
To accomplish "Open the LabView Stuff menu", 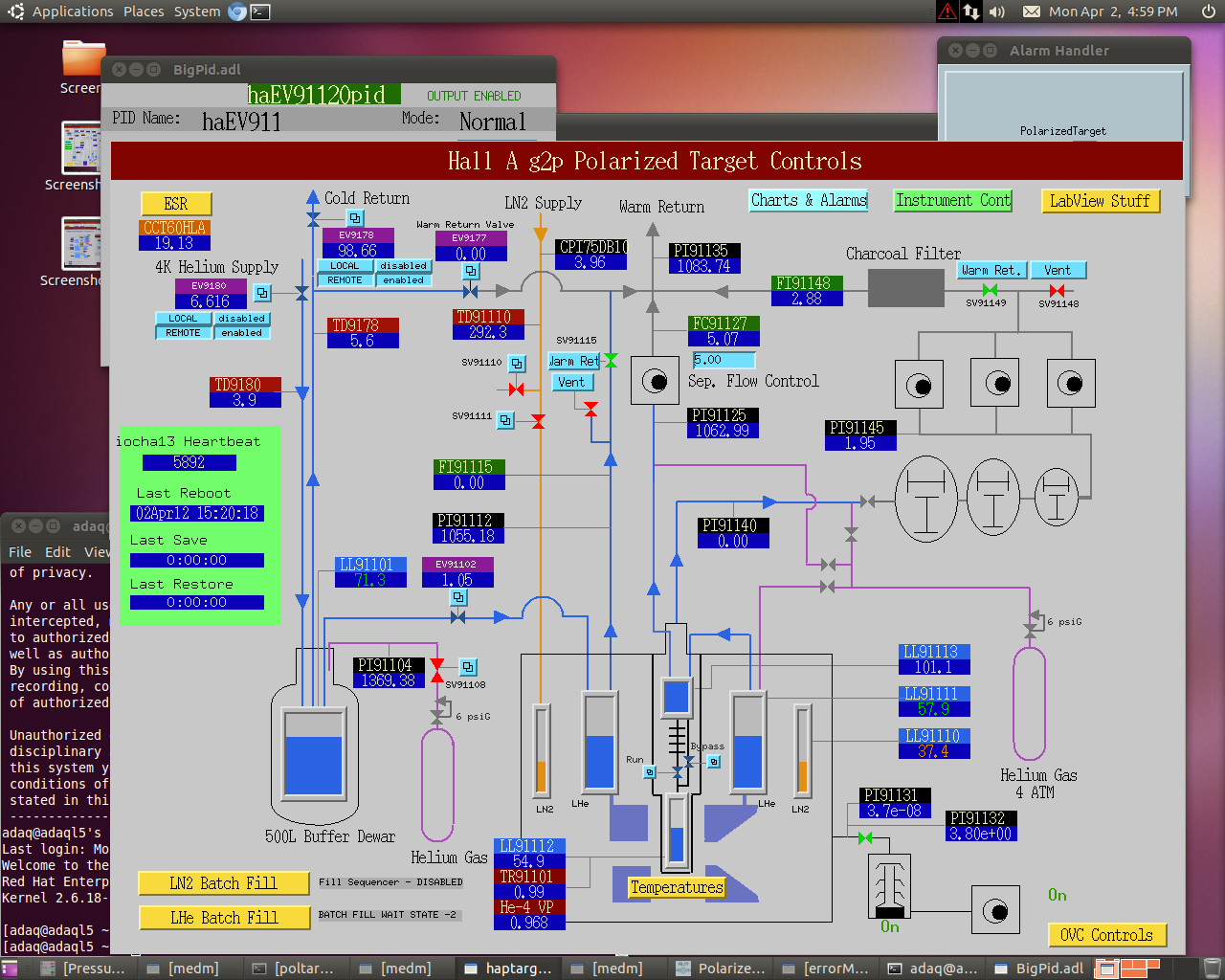I will point(1100,201).
